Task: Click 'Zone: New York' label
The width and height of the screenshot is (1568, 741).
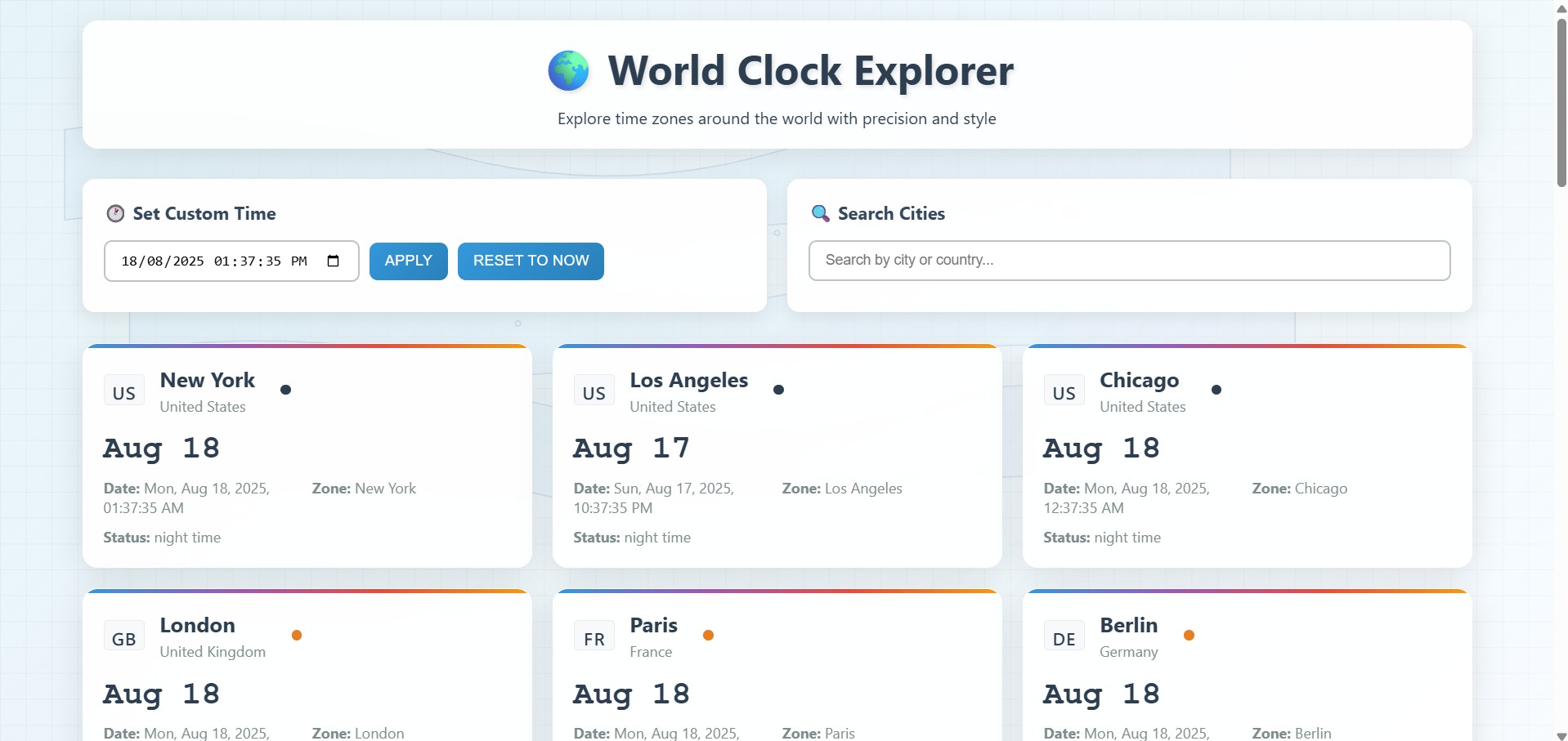Action: coord(364,489)
